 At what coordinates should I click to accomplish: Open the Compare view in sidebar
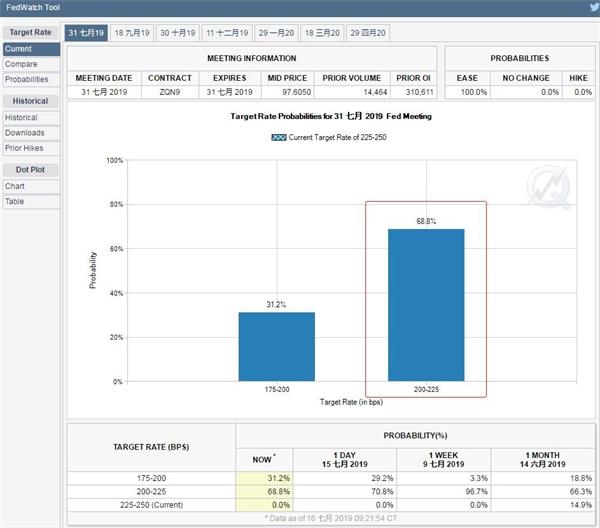click(x=21, y=64)
